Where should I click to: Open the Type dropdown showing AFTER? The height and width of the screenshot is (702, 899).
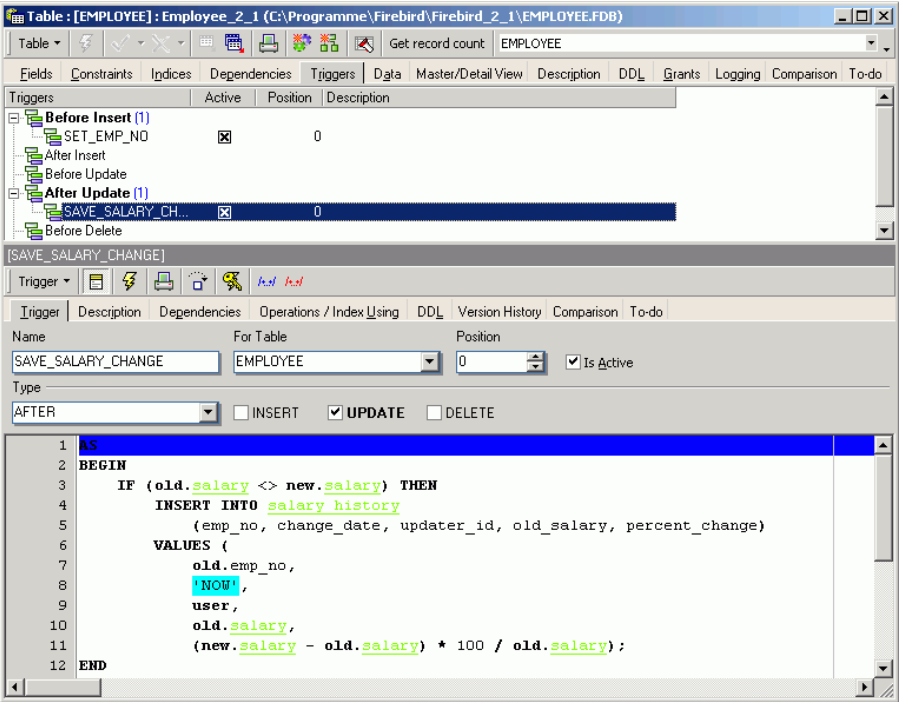[208, 412]
